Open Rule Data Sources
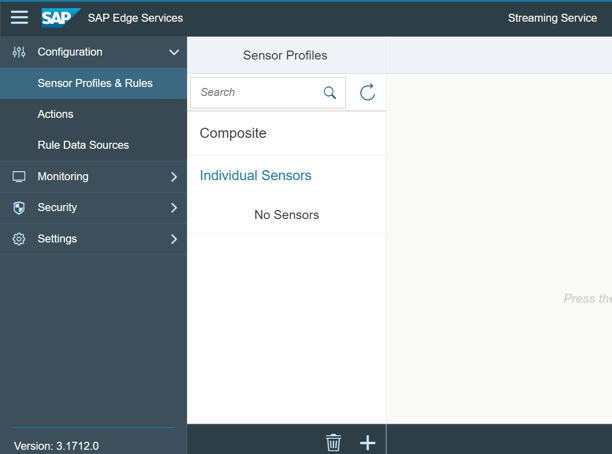This screenshot has width=612, height=454. (x=93, y=145)
